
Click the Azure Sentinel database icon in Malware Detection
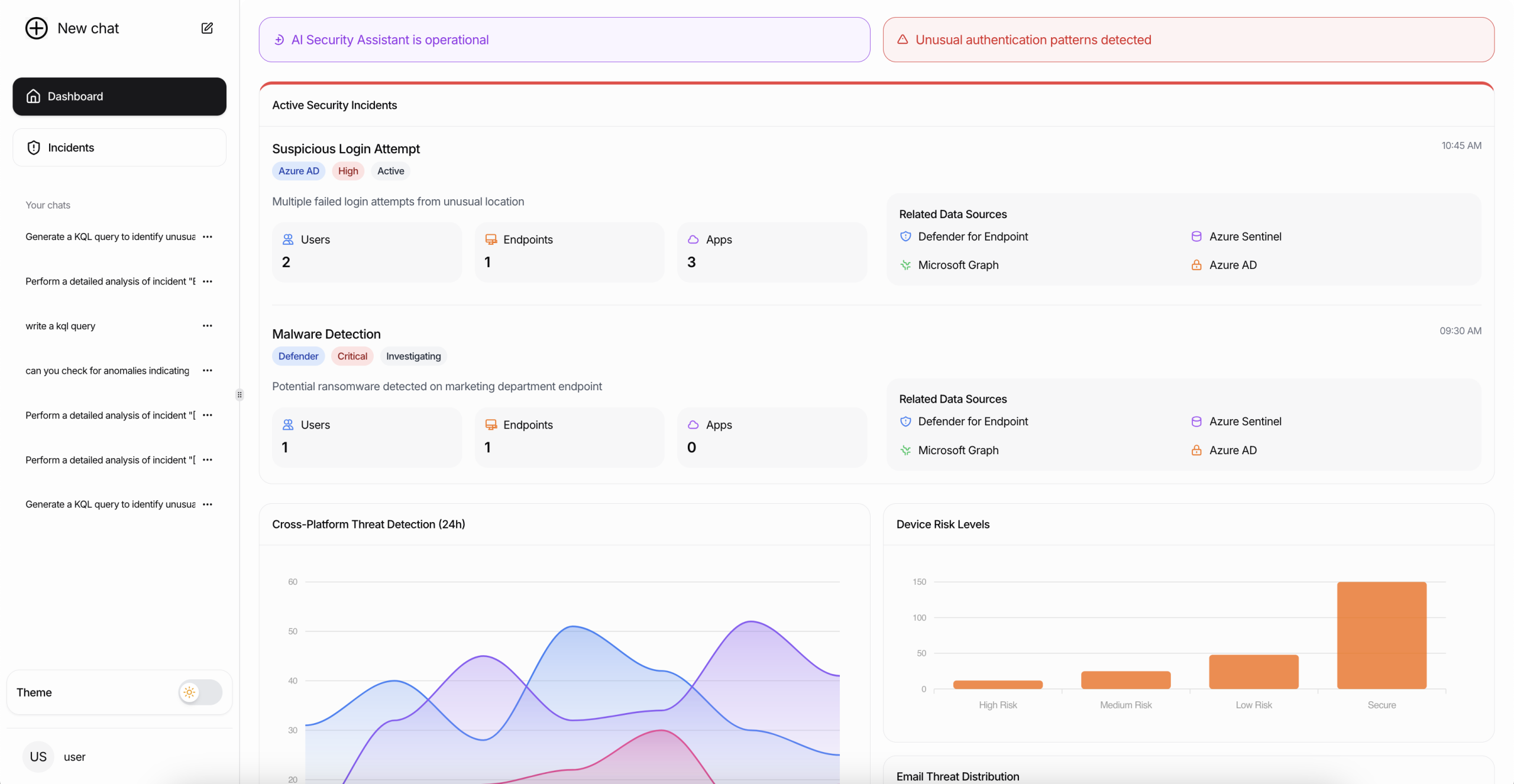pyautogui.click(x=1196, y=422)
